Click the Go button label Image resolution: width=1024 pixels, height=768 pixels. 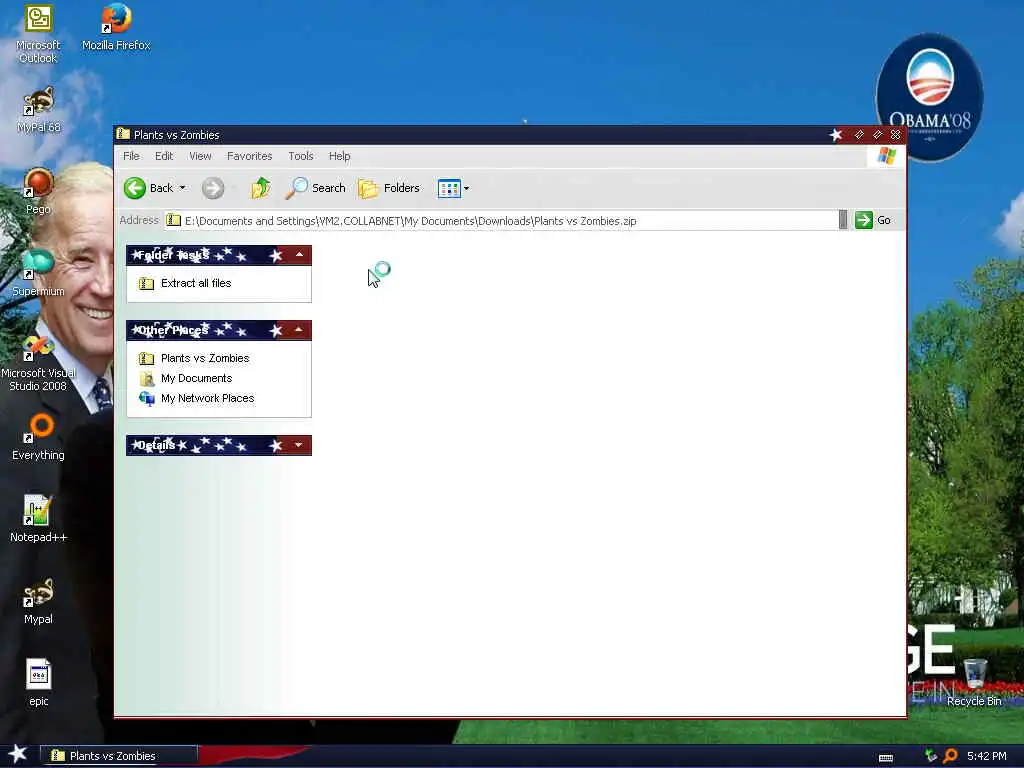pos(884,220)
